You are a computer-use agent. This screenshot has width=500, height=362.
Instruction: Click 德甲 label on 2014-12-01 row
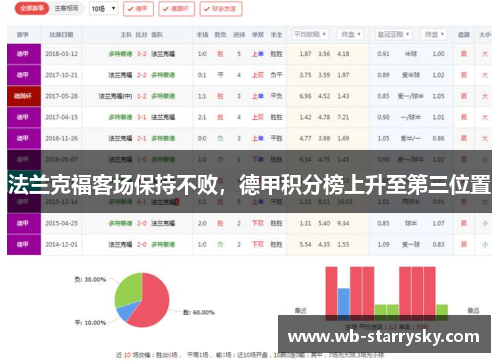tap(24, 244)
